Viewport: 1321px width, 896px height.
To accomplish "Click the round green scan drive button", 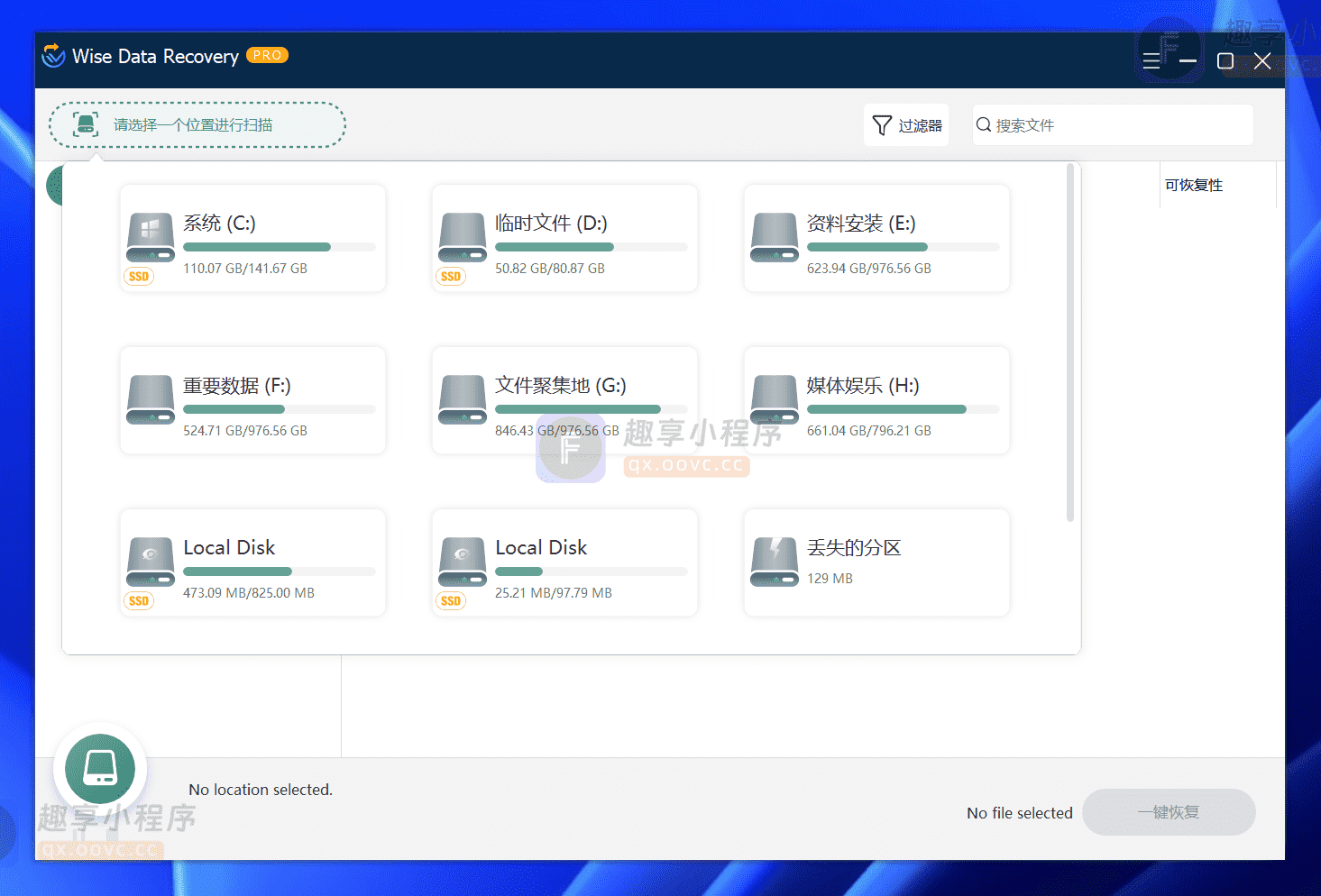I will (x=100, y=769).
